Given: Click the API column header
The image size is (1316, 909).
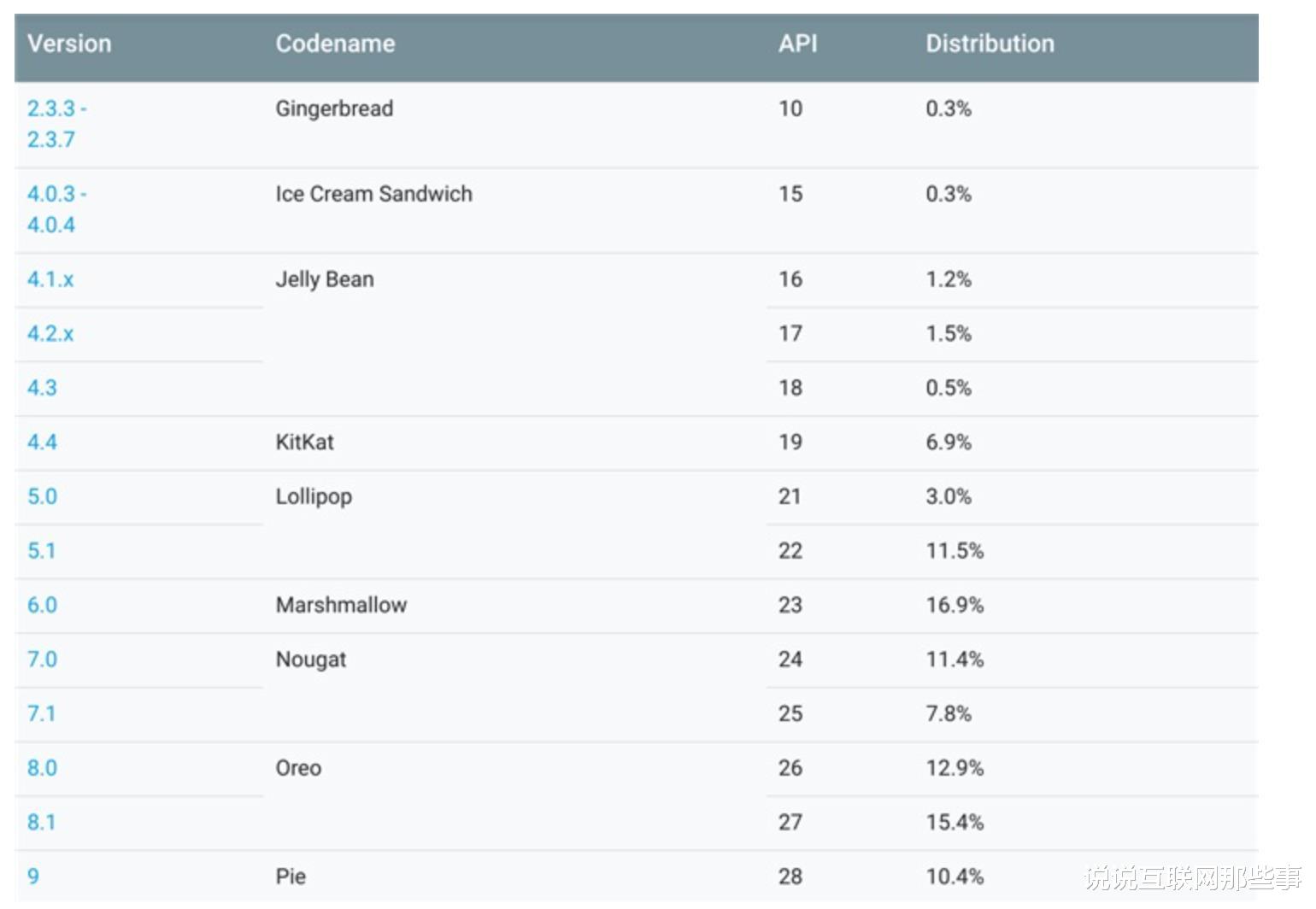Looking at the screenshot, I should (x=797, y=44).
